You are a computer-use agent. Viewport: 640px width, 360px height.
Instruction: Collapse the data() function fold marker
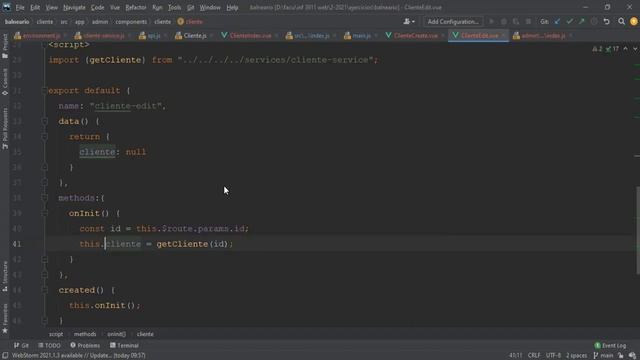[x=44, y=121]
